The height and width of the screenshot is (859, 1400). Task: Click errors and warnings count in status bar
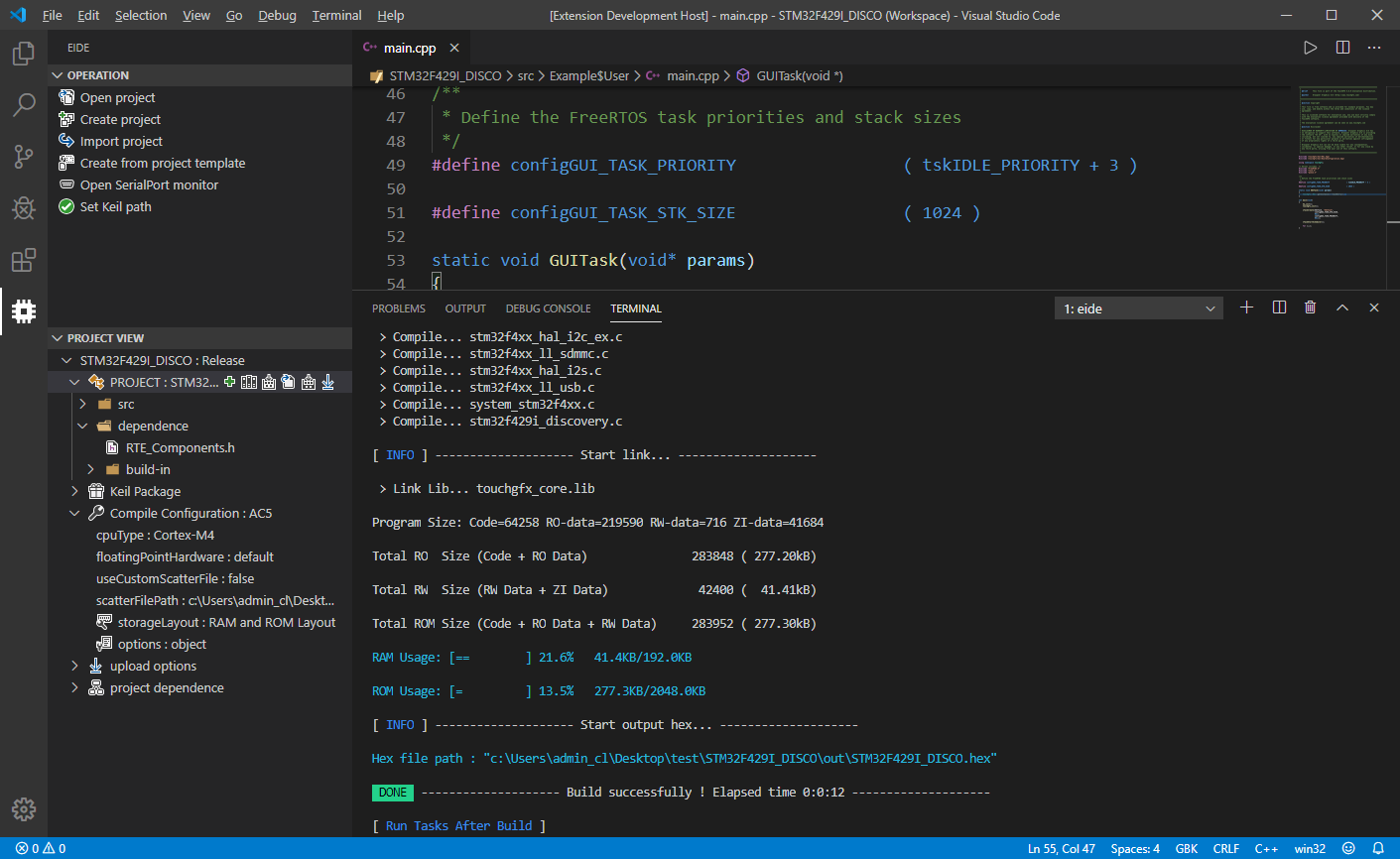[41, 848]
